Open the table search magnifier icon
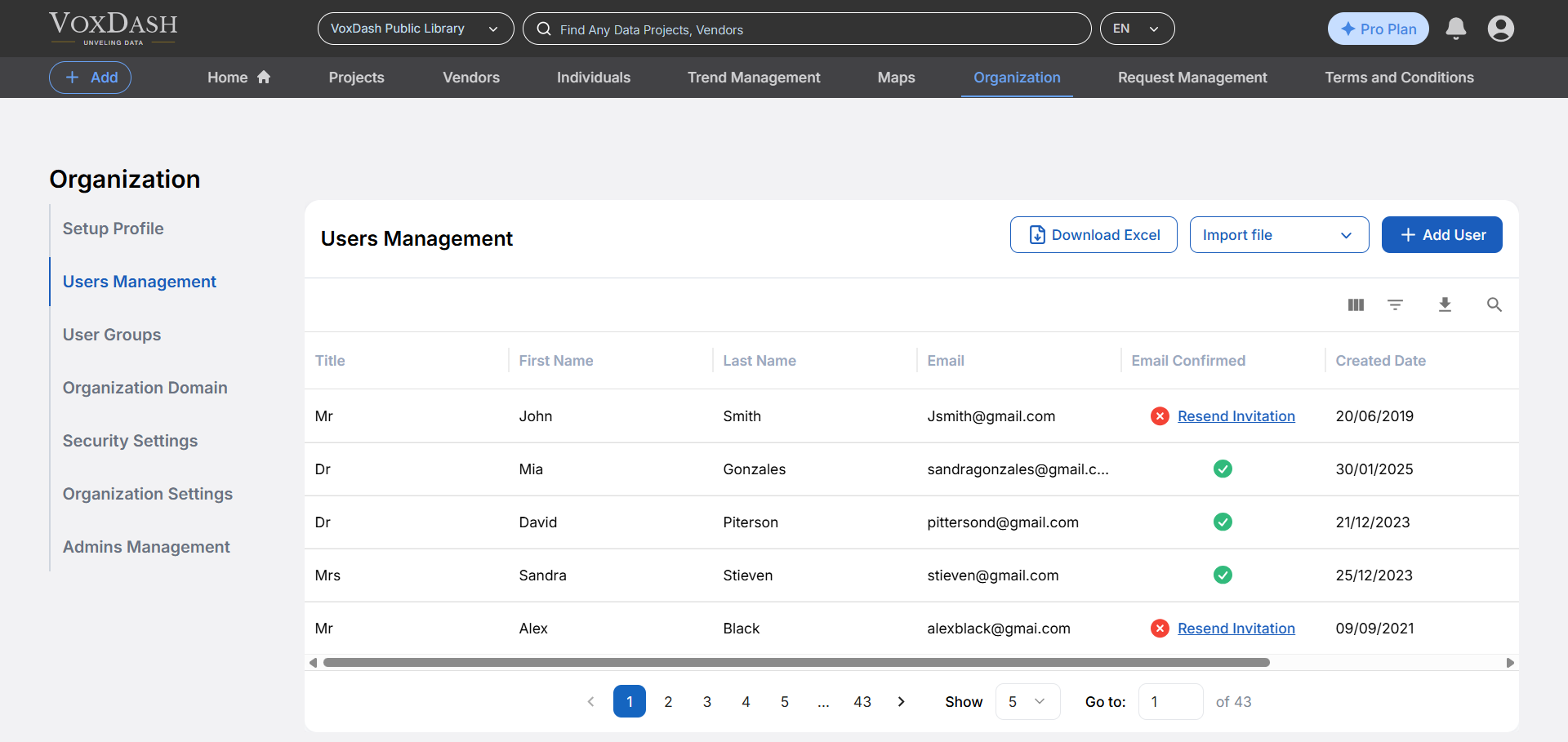The width and height of the screenshot is (1568, 742). pyautogui.click(x=1494, y=304)
